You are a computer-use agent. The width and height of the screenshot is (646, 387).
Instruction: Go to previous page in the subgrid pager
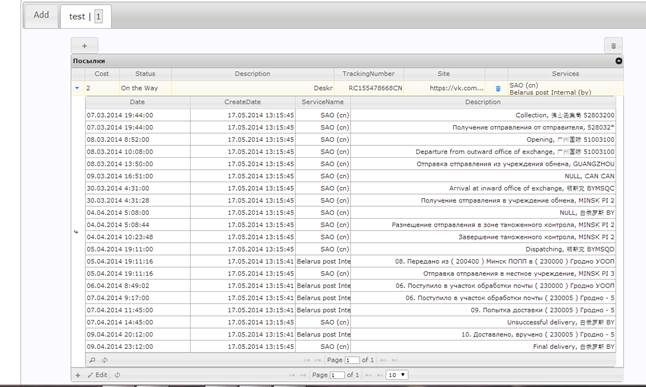tap(317, 360)
